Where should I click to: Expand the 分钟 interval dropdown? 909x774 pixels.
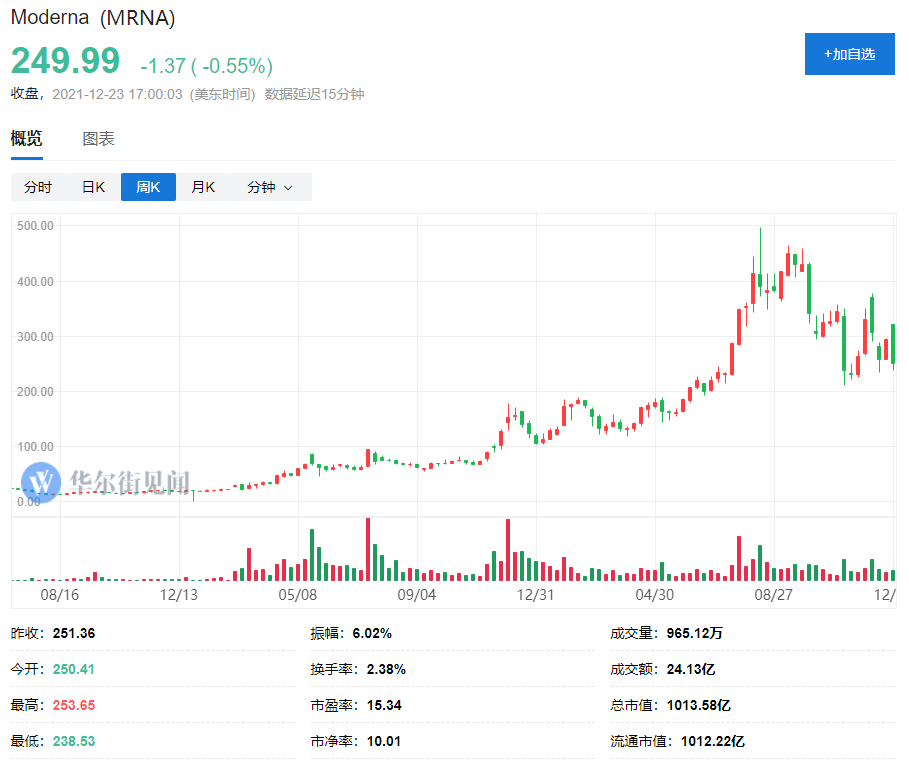click(270, 187)
